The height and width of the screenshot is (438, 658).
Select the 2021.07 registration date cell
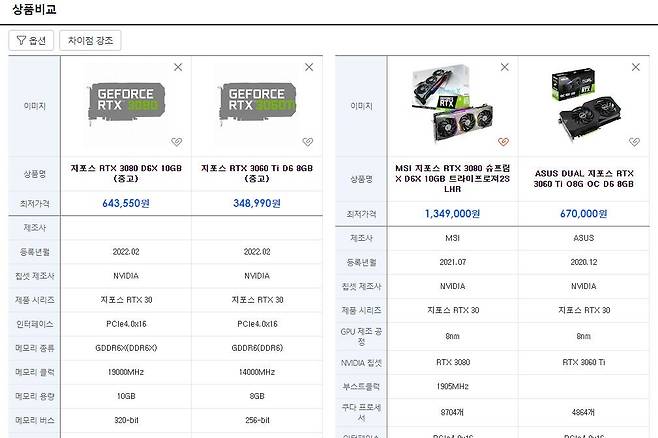[453, 262]
